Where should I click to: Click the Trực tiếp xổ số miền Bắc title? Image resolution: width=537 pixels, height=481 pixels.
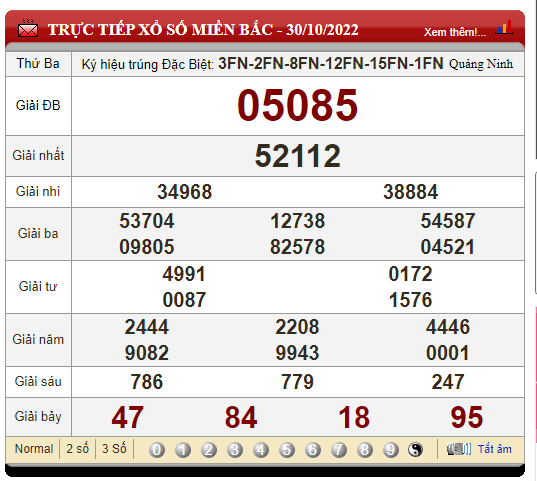click(203, 29)
